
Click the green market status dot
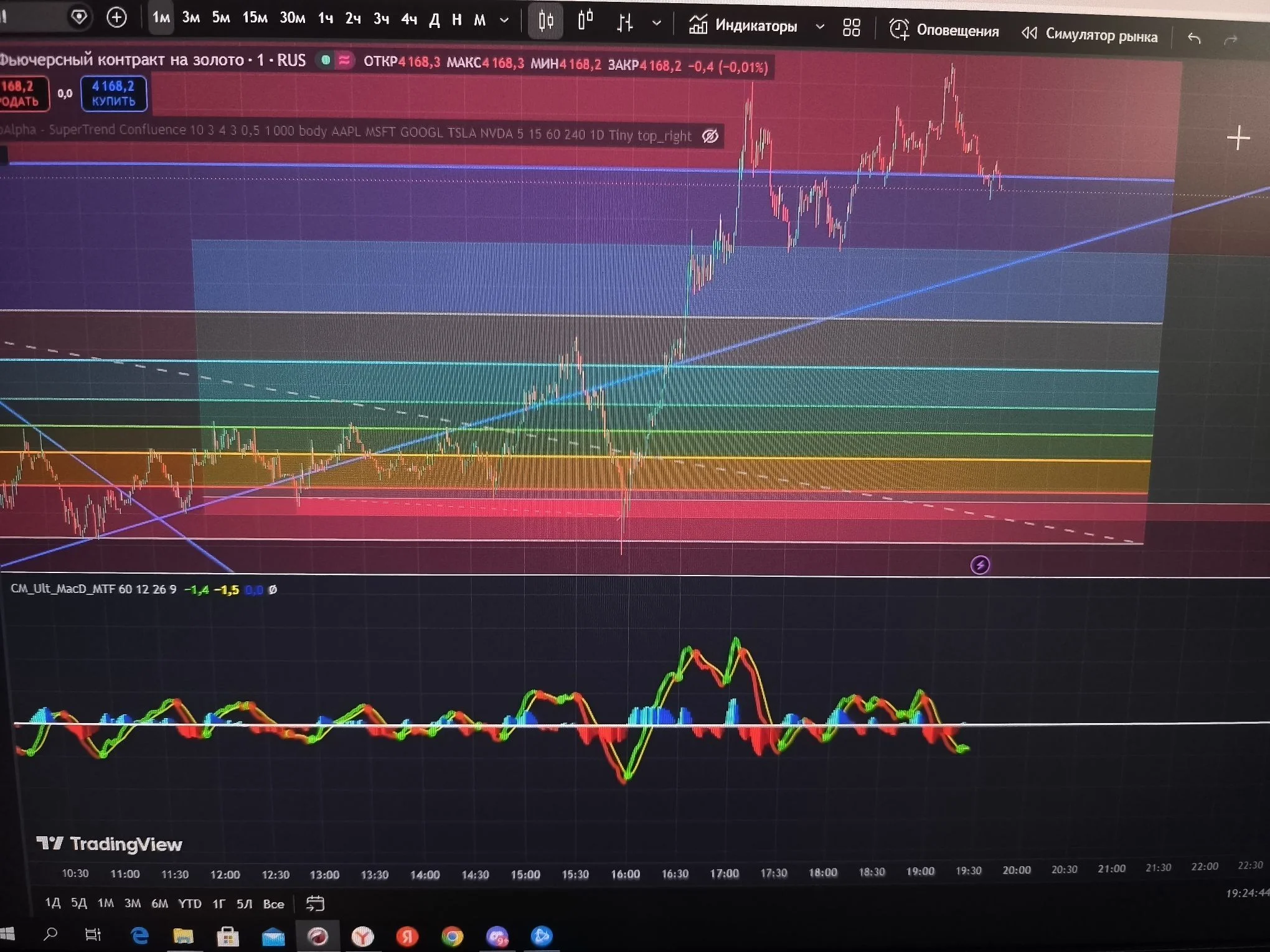click(x=325, y=60)
